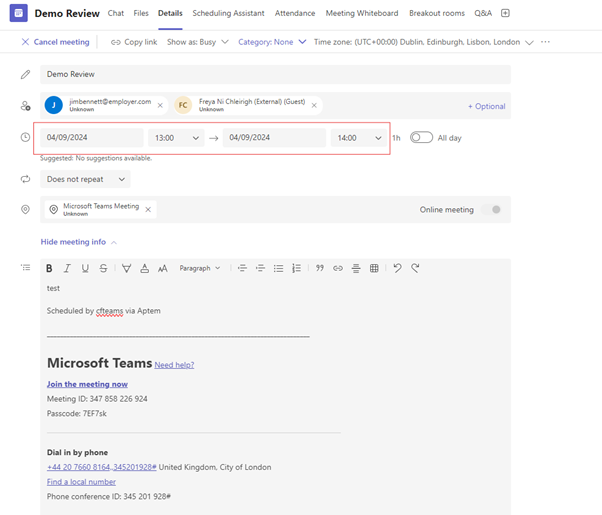
Task: Click the Passcode: 7EF7sk text
Action: pos(77,413)
